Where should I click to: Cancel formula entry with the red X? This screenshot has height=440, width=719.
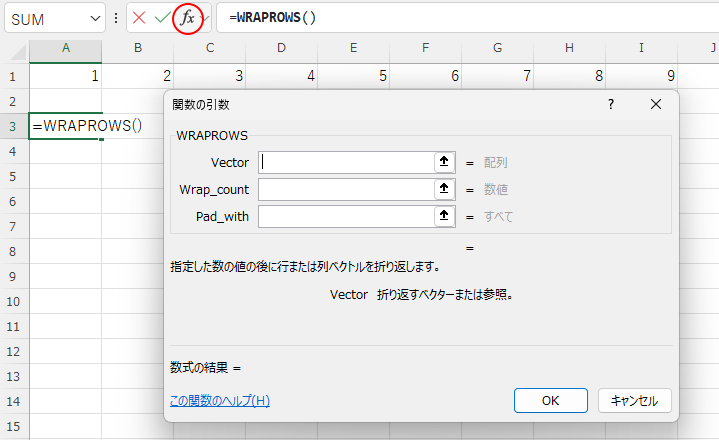(x=138, y=18)
